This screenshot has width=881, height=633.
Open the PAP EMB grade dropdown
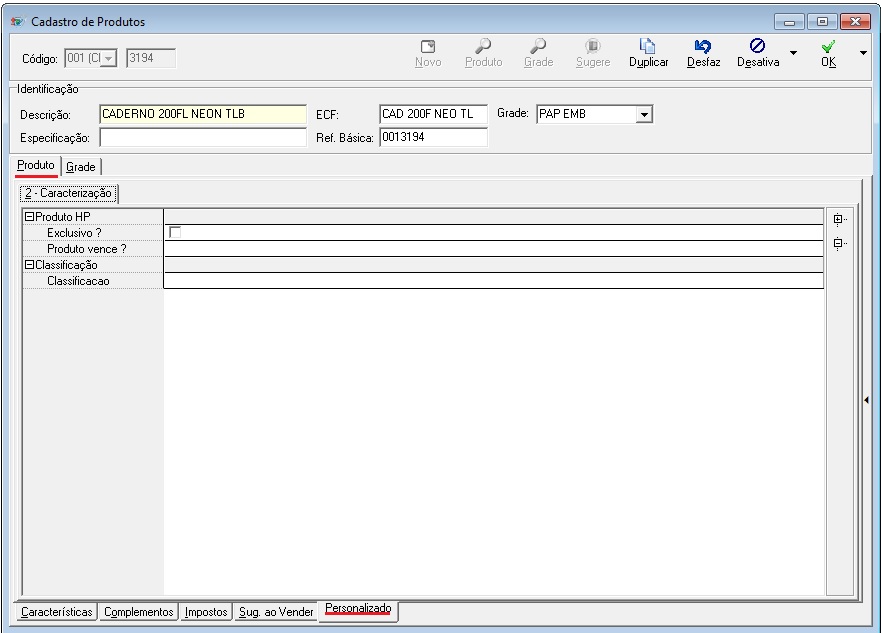(x=644, y=115)
